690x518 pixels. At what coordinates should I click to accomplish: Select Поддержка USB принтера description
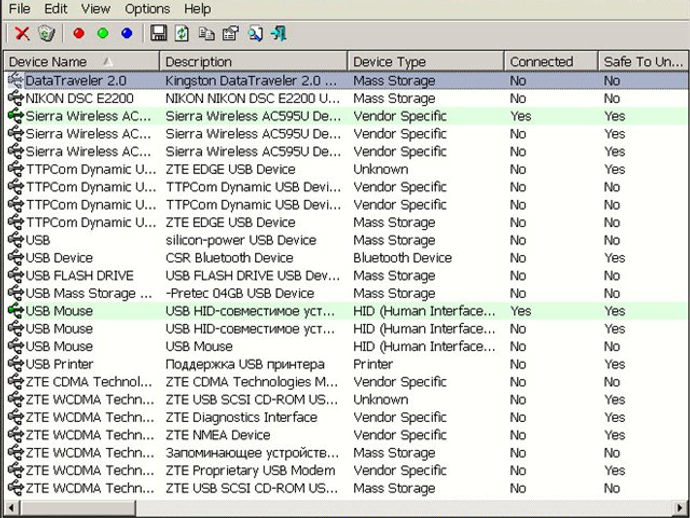click(245, 364)
